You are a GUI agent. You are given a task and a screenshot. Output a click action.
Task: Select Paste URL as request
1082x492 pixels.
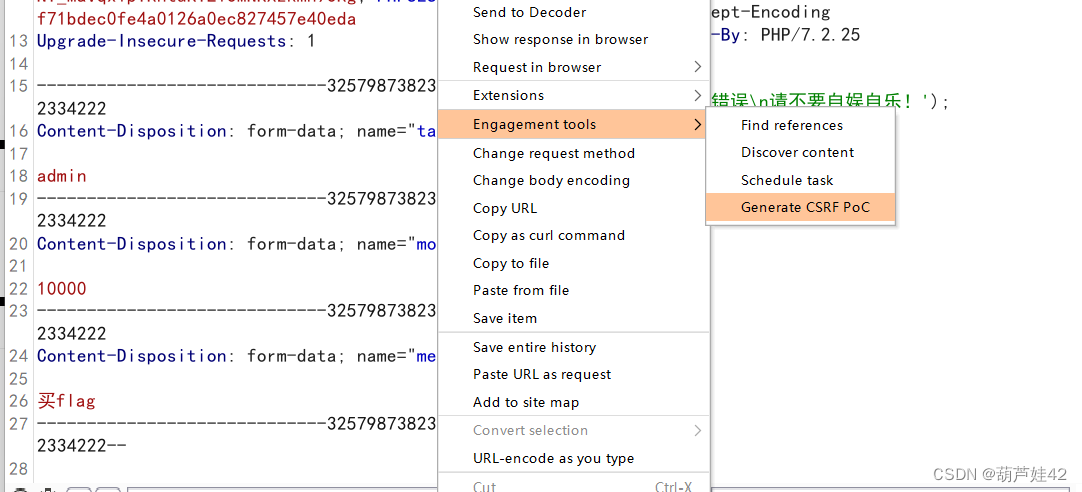tap(541, 374)
